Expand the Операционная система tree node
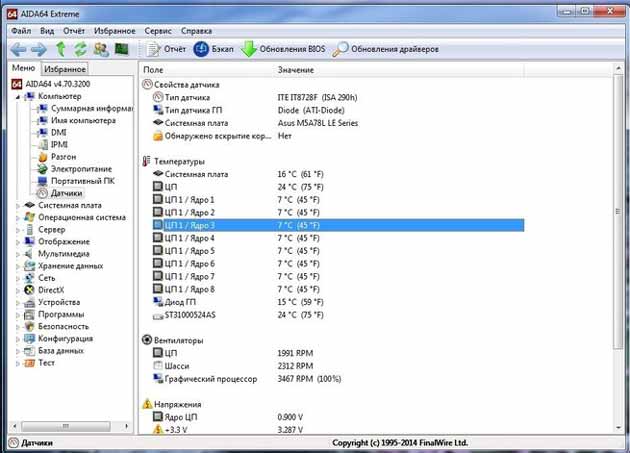Image resolution: width=630 pixels, height=453 pixels. pyautogui.click(x=18, y=218)
